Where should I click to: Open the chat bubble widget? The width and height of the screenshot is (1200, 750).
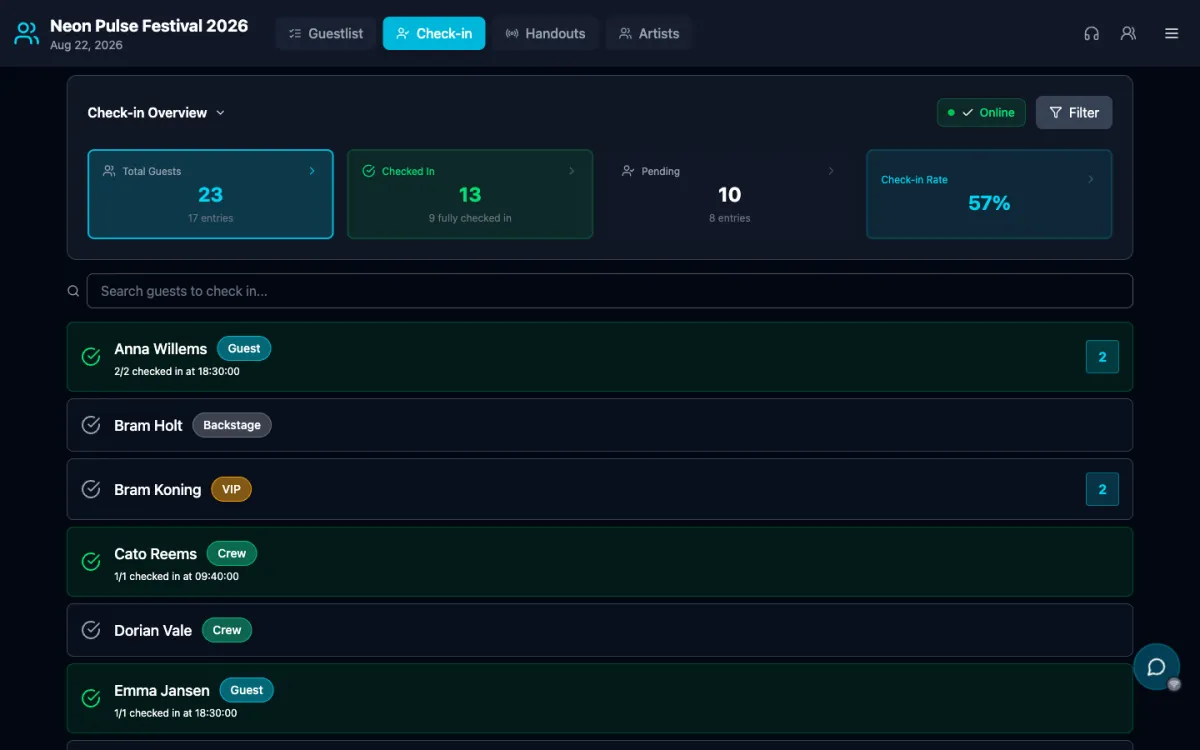point(1156,667)
